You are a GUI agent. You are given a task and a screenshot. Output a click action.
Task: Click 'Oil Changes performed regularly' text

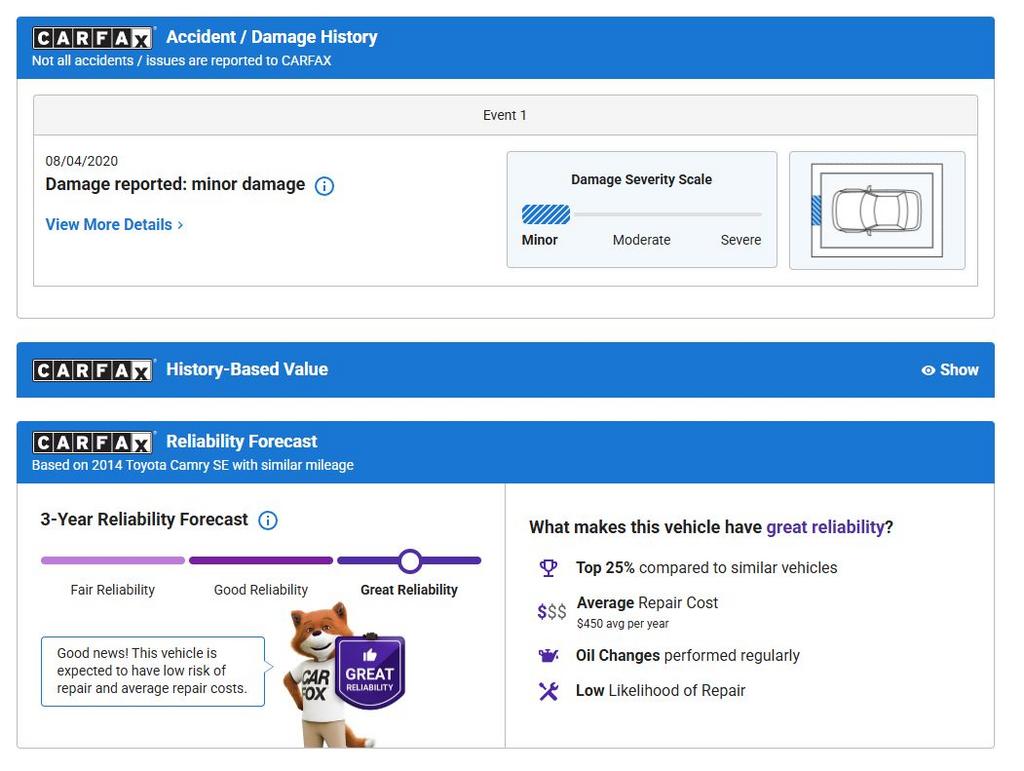(x=688, y=655)
